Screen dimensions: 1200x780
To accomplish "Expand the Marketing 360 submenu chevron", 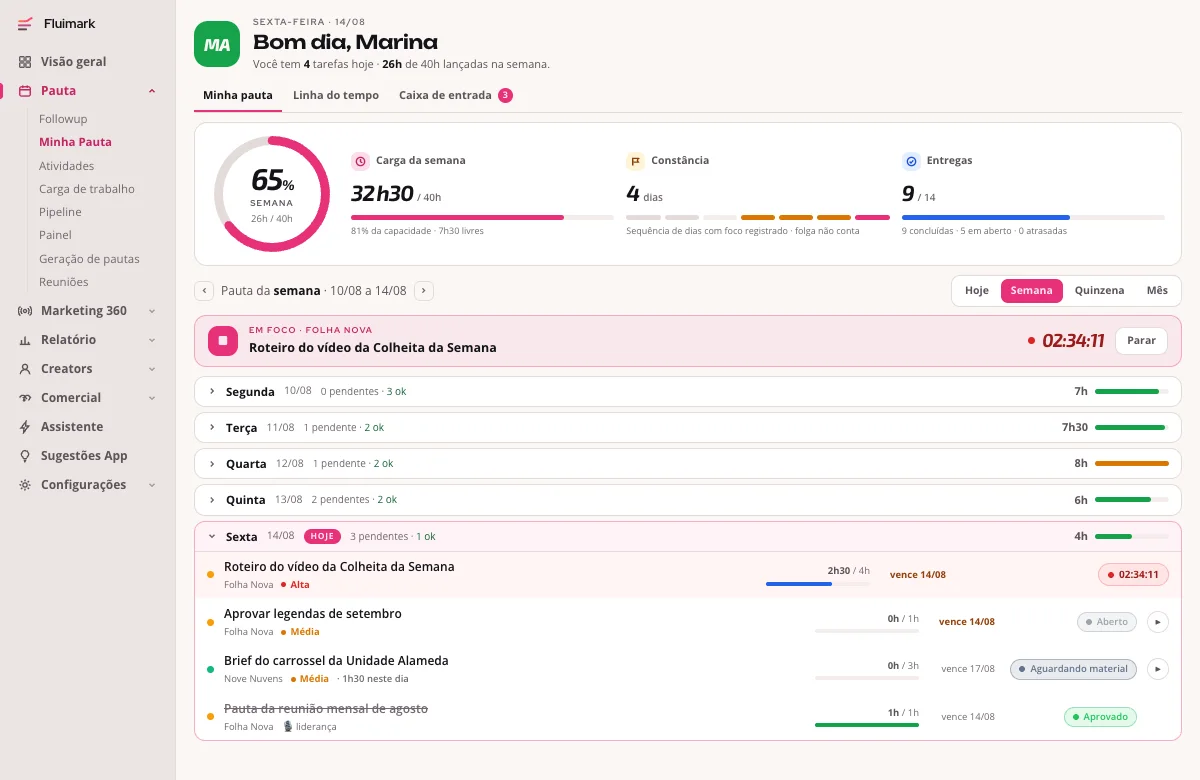I will [152, 311].
